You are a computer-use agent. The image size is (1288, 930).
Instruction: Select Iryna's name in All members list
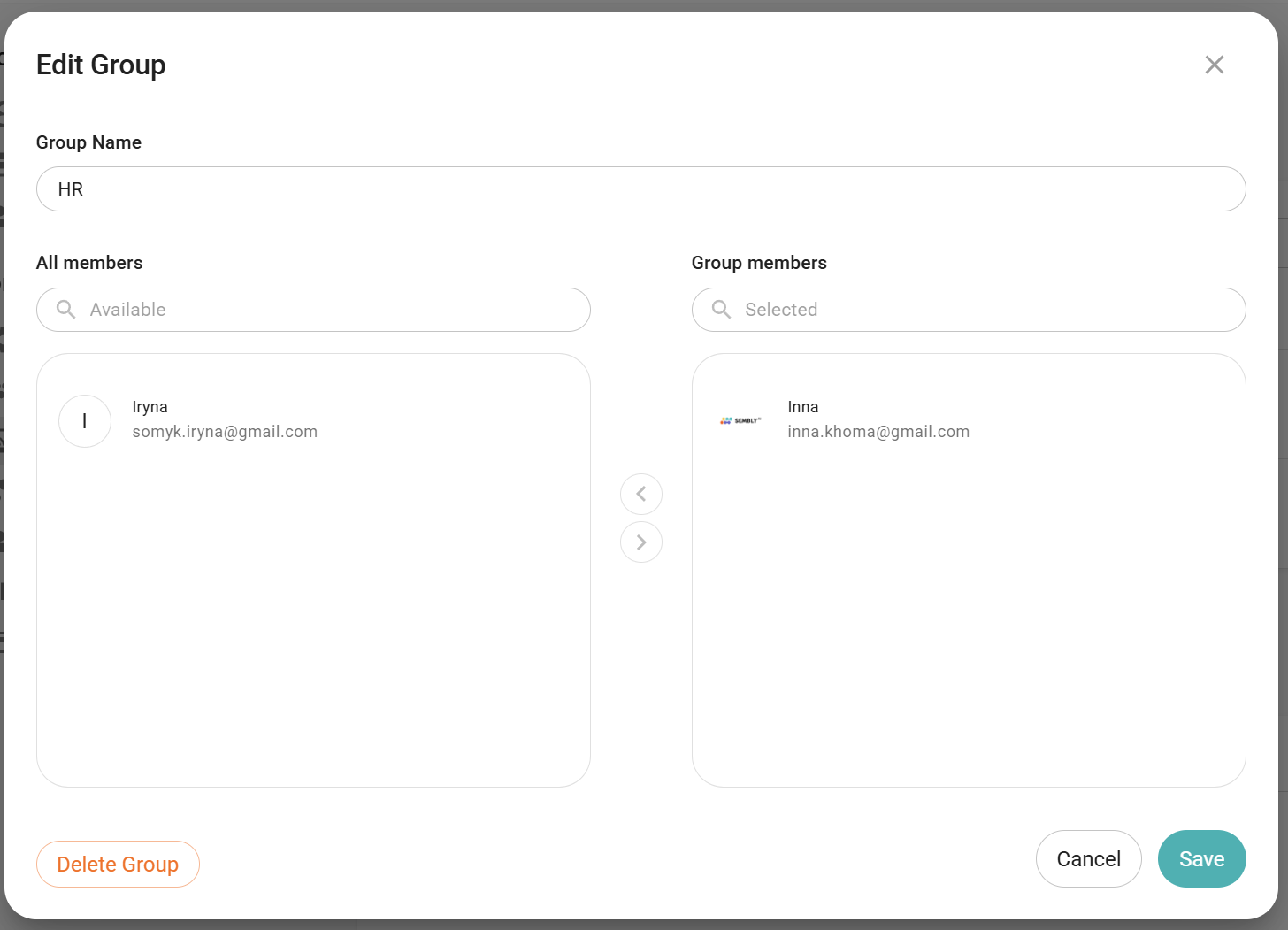click(150, 407)
